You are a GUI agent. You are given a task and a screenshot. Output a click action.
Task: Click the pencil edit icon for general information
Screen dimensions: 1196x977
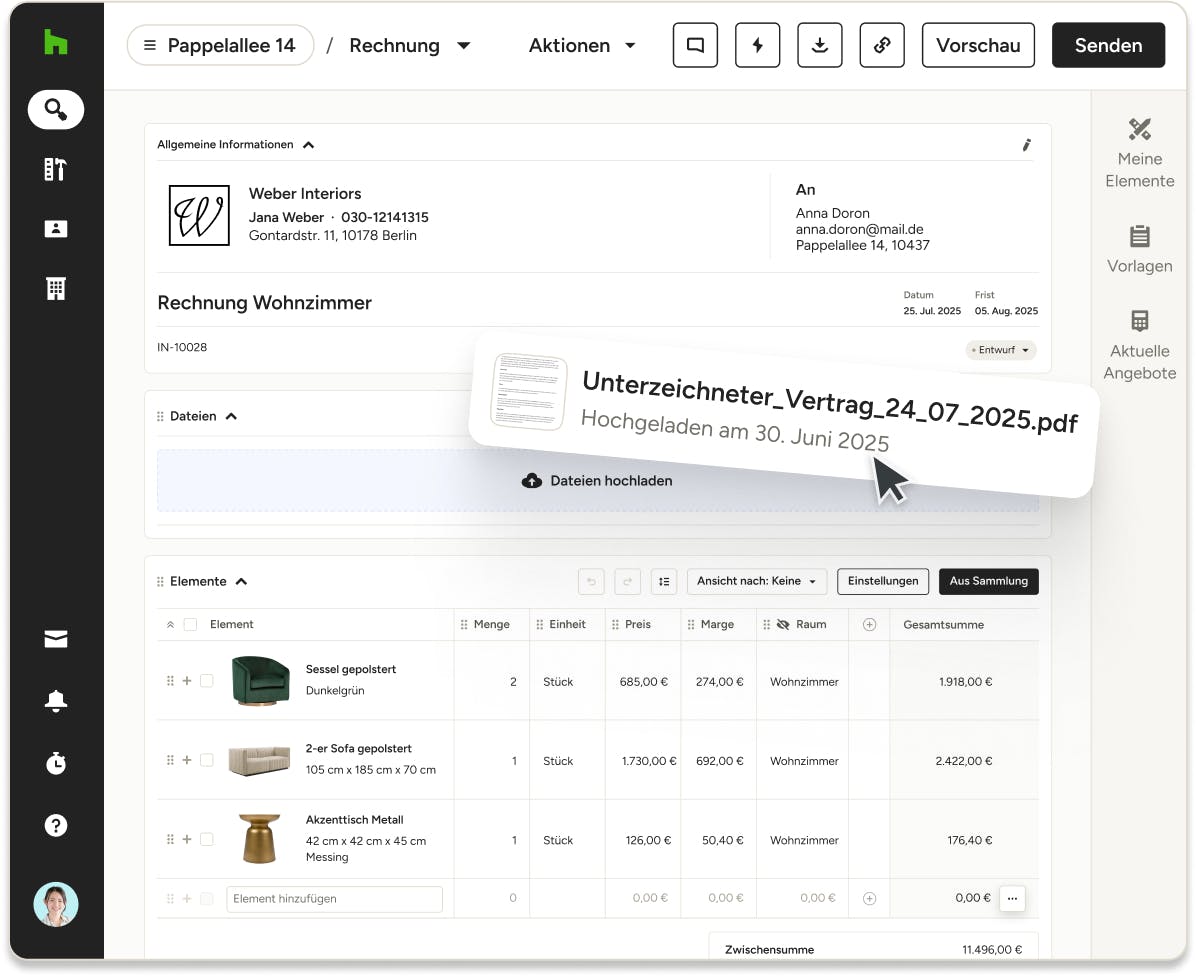click(x=1026, y=145)
